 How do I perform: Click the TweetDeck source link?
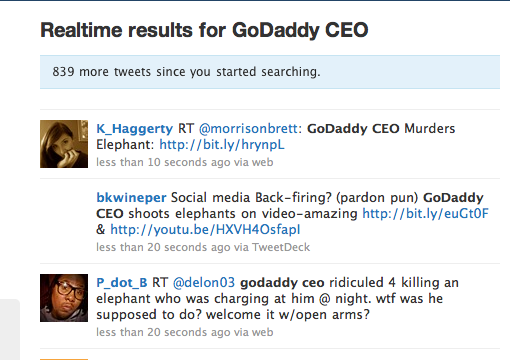281,247
